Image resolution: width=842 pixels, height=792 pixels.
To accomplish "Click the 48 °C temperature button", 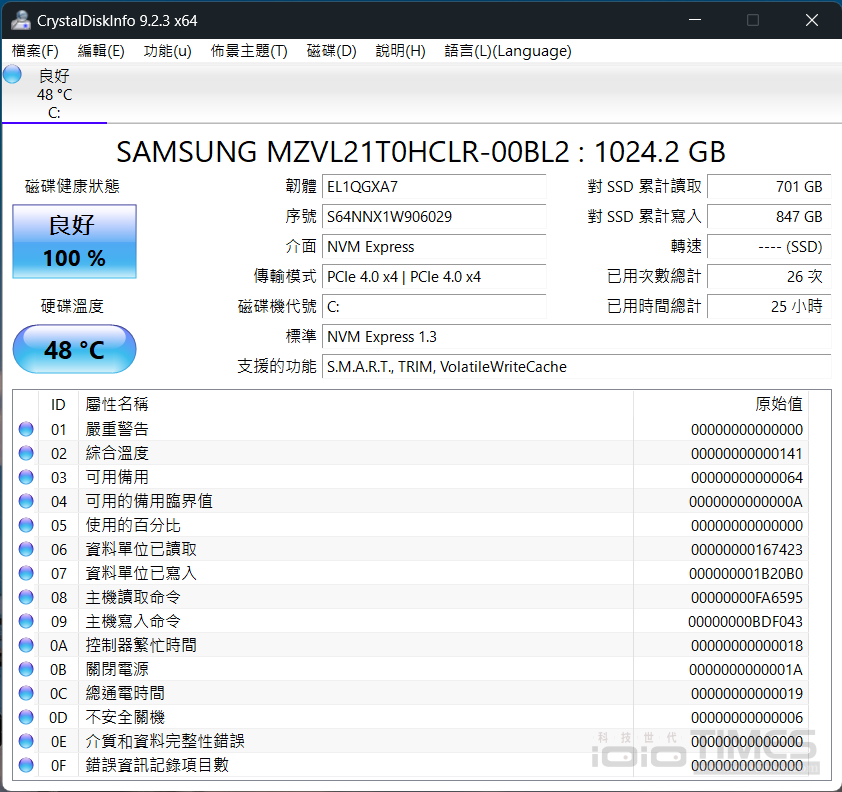I will tap(75, 350).
